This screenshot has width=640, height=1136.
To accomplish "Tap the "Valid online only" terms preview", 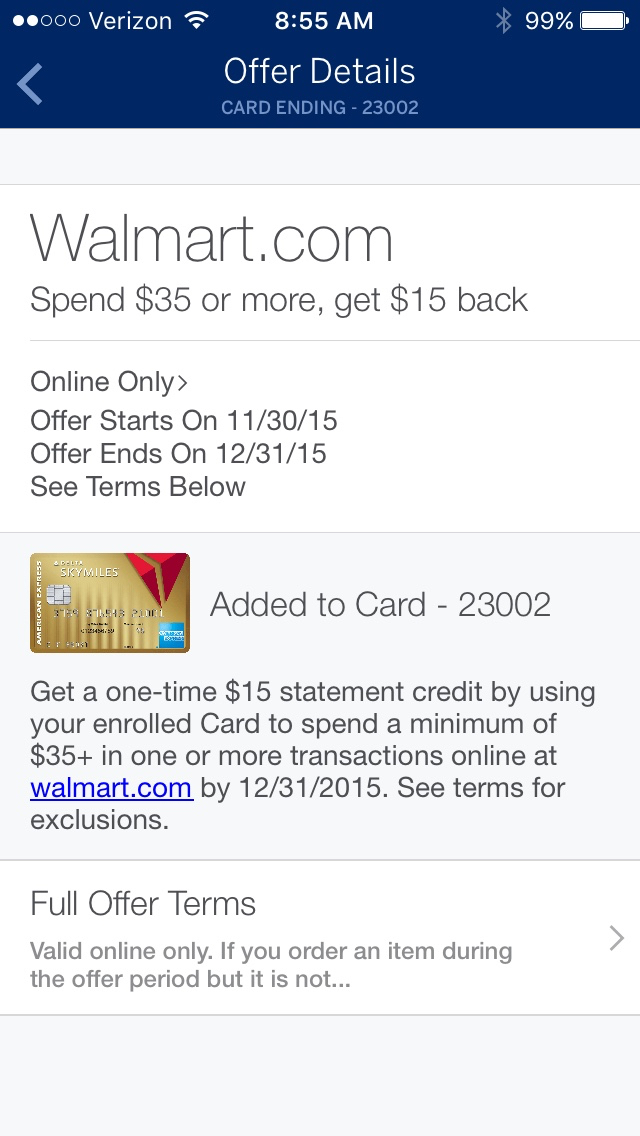I will pos(271,964).
